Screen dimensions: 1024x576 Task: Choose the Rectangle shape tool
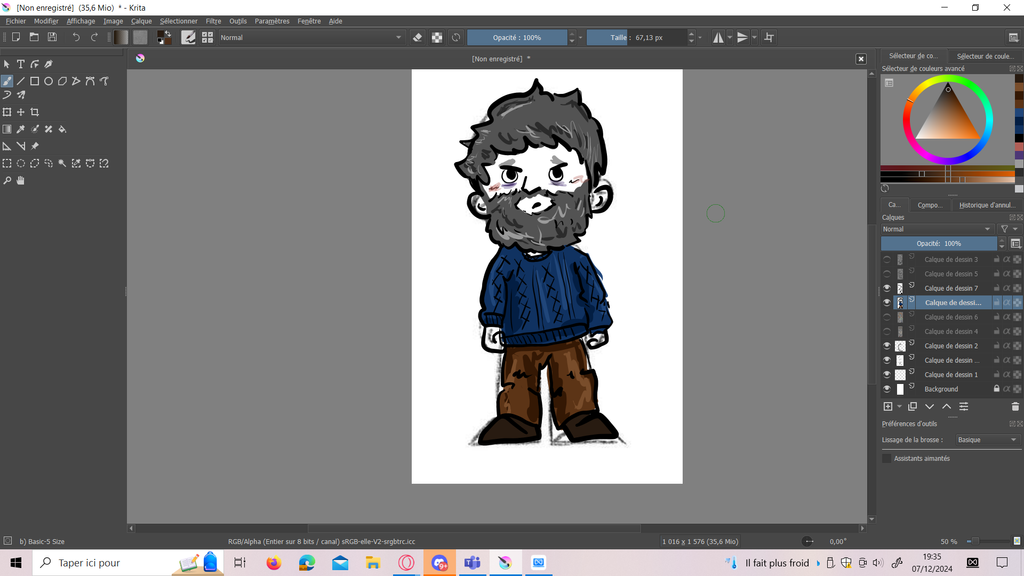pyautogui.click(x=34, y=81)
